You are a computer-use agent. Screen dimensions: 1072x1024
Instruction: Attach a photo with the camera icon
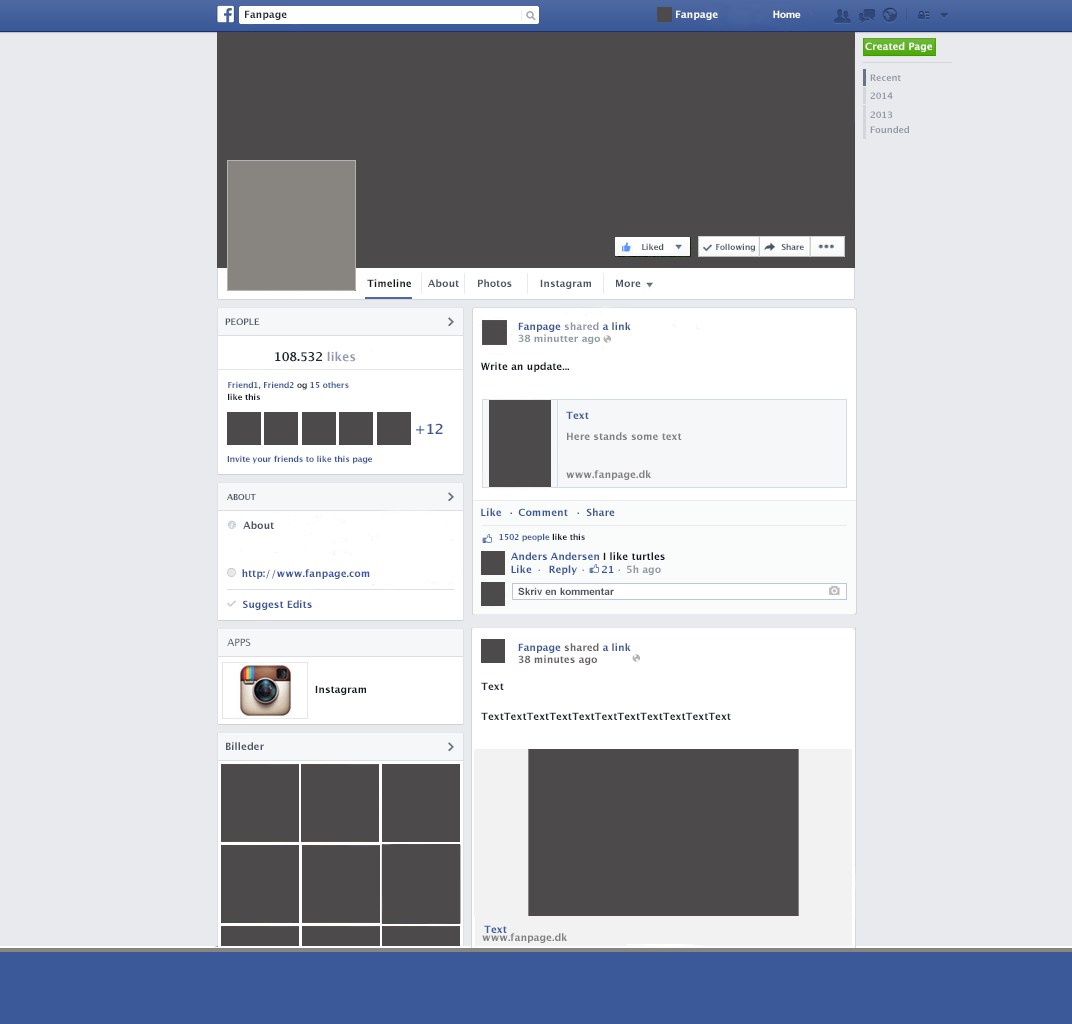pyautogui.click(x=834, y=591)
